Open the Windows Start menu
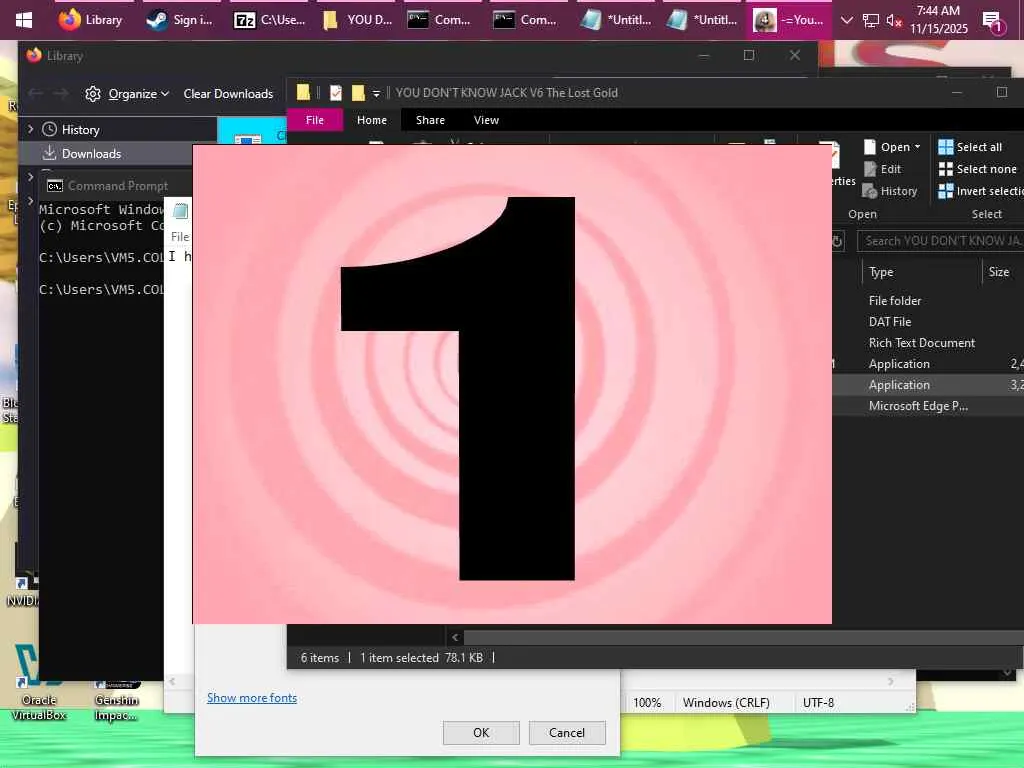 [24, 20]
